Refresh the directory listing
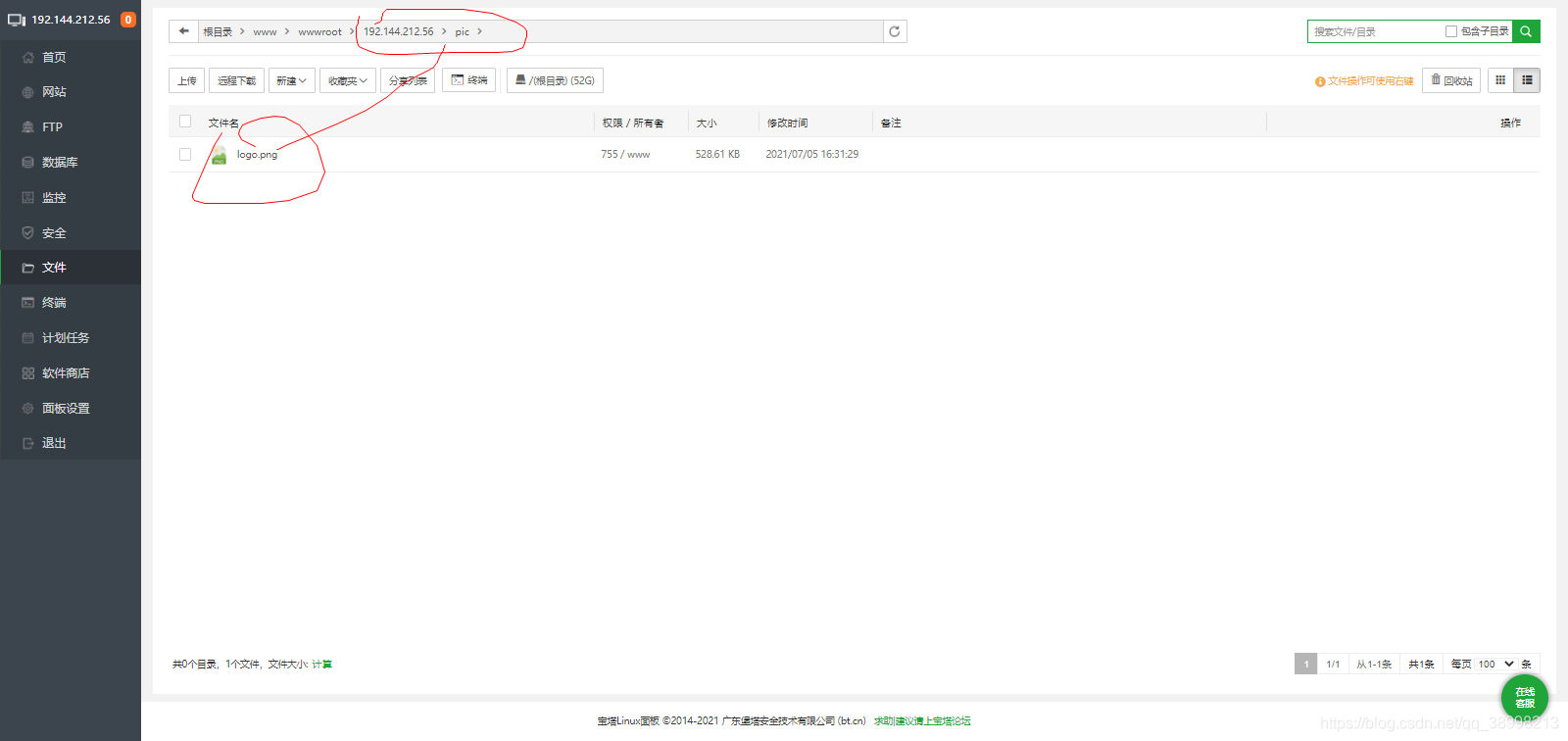 coord(895,31)
